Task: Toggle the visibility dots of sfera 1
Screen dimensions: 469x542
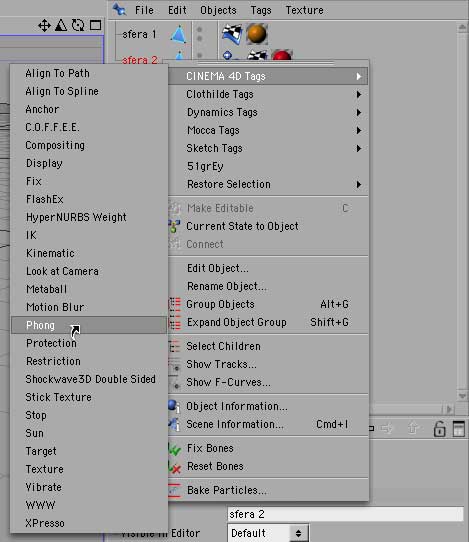Action: click(x=199, y=34)
